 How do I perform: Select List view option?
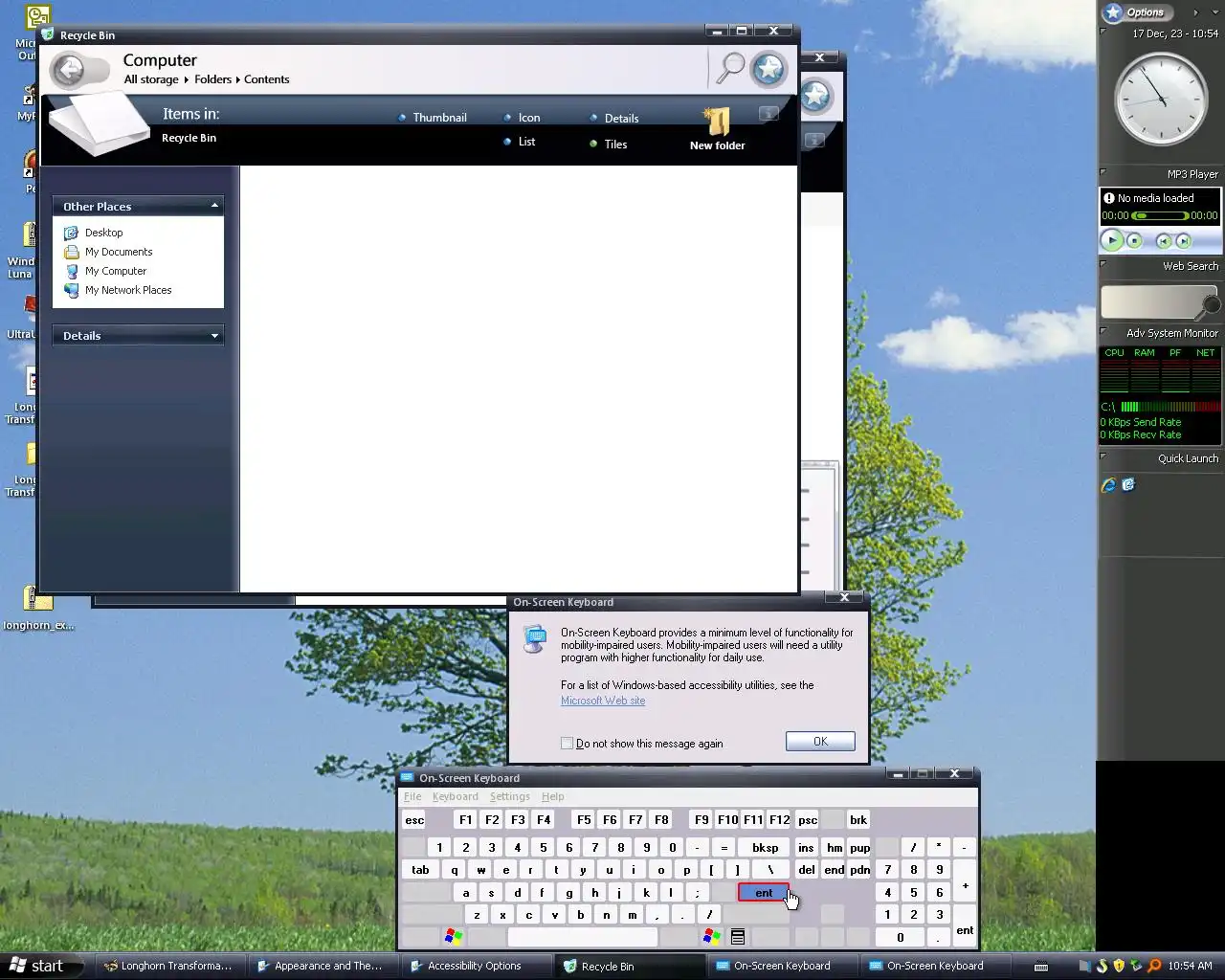[x=520, y=142]
